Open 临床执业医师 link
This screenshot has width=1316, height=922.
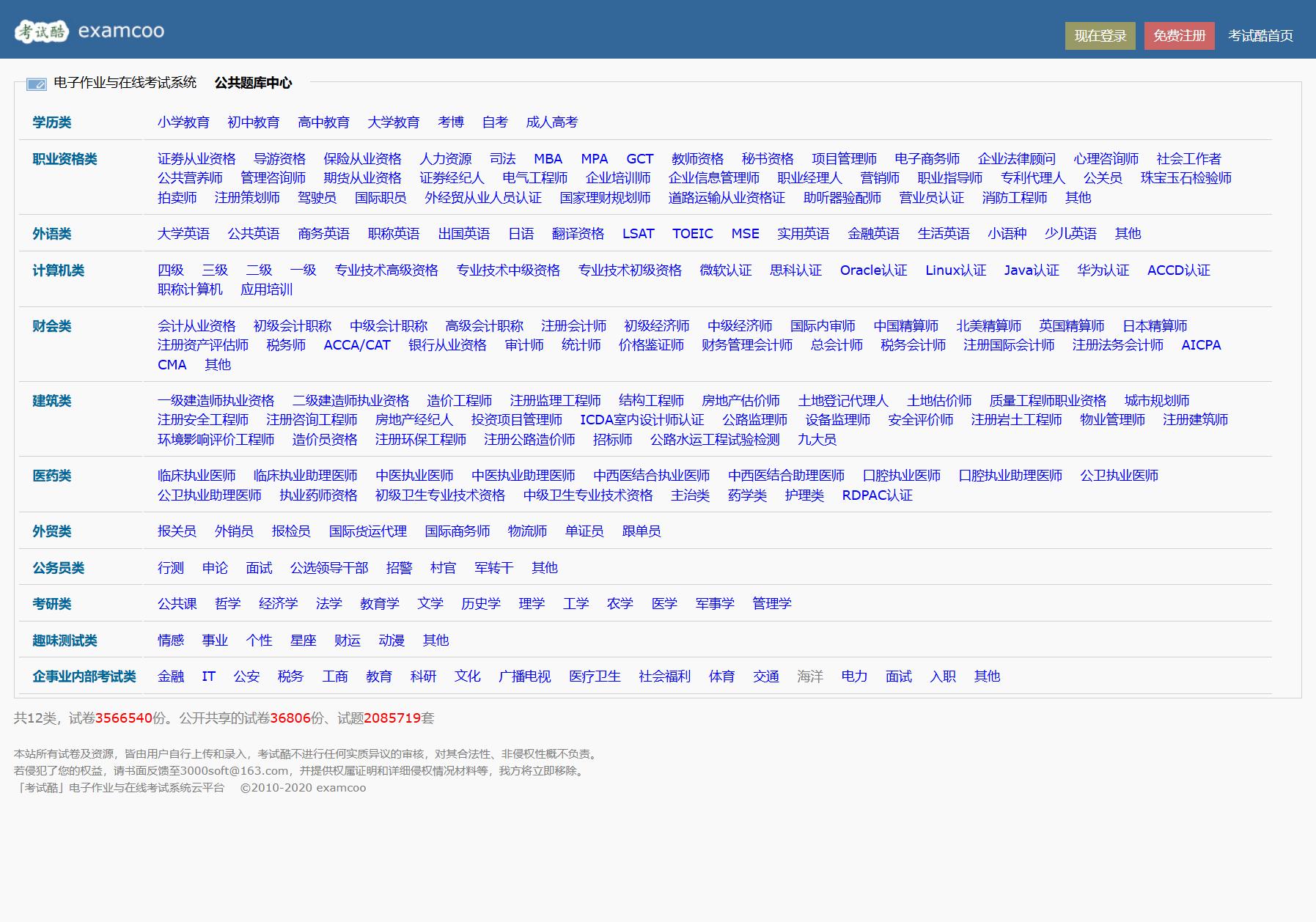coord(196,476)
